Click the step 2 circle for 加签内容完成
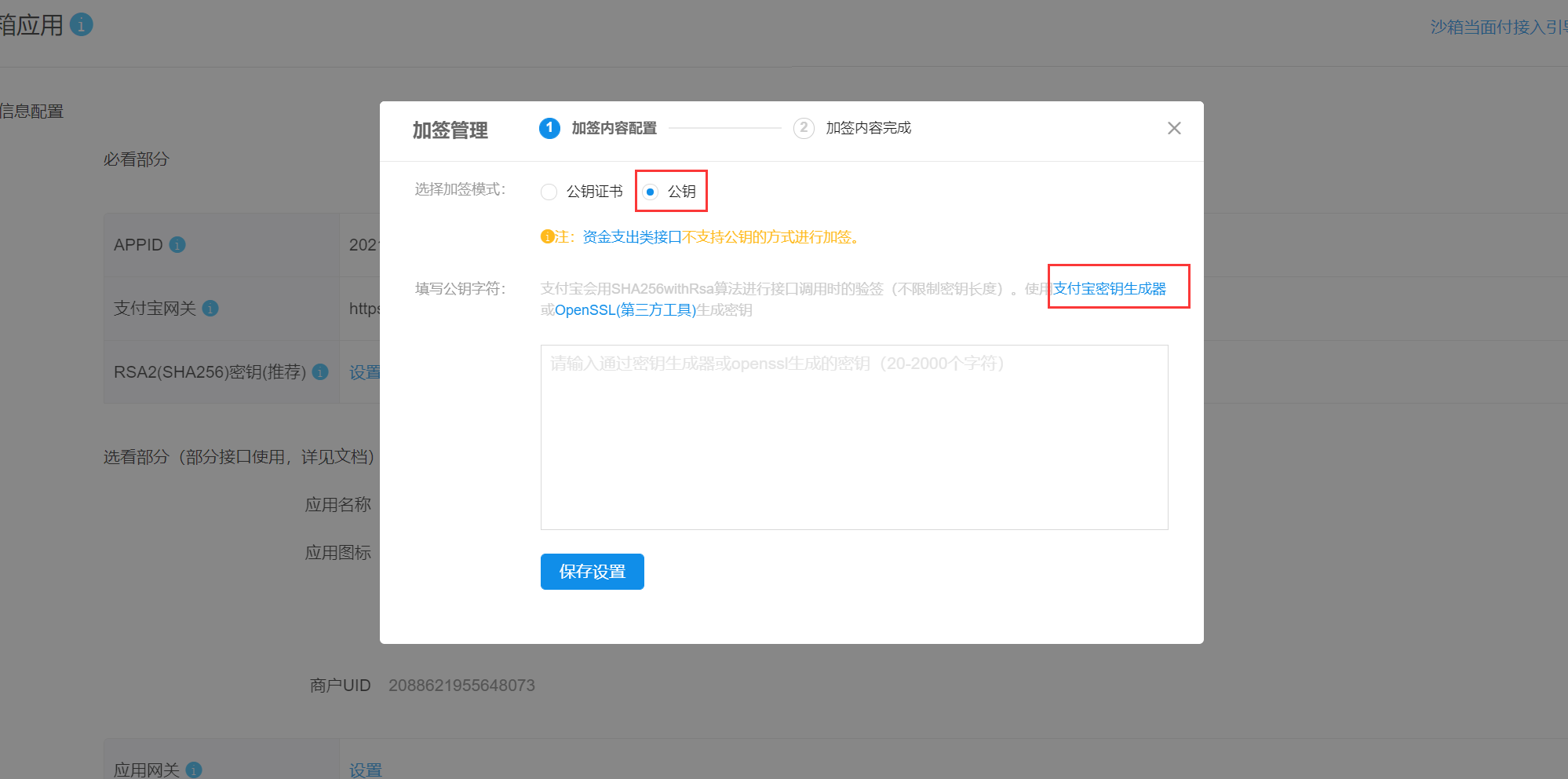Image resolution: width=1568 pixels, height=779 pixels. [804, 128]
